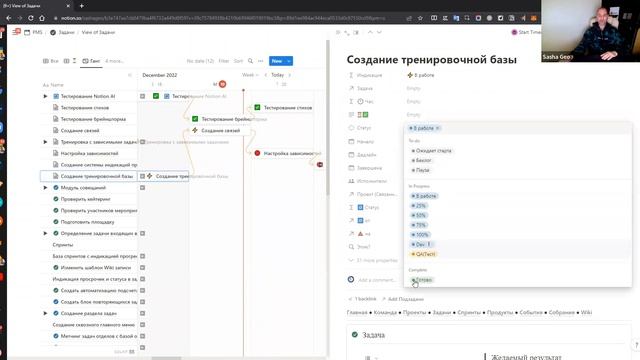Choose the 100% status option

(x=420, y=235)
